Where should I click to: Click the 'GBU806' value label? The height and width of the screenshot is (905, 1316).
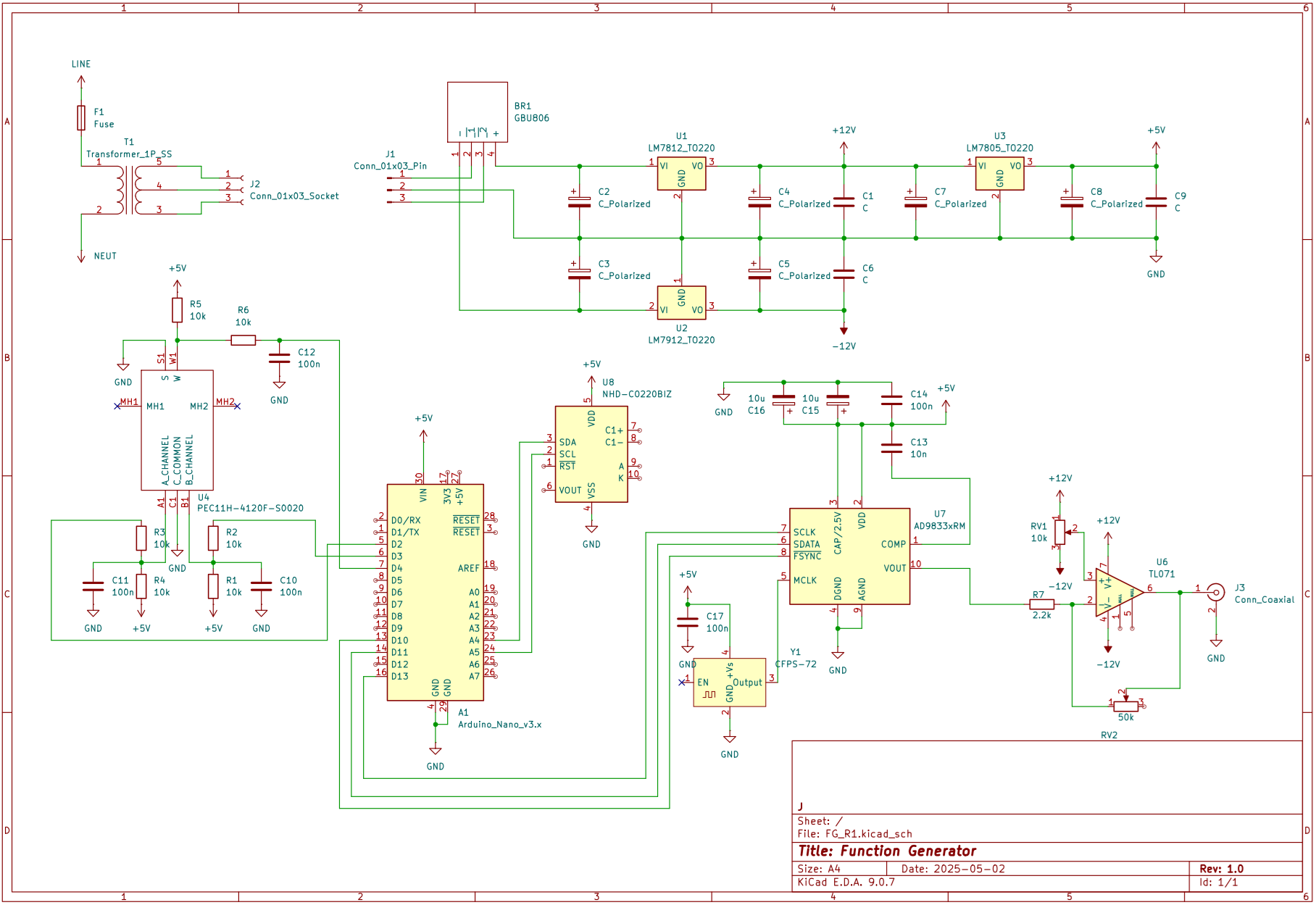pos(531,118)
